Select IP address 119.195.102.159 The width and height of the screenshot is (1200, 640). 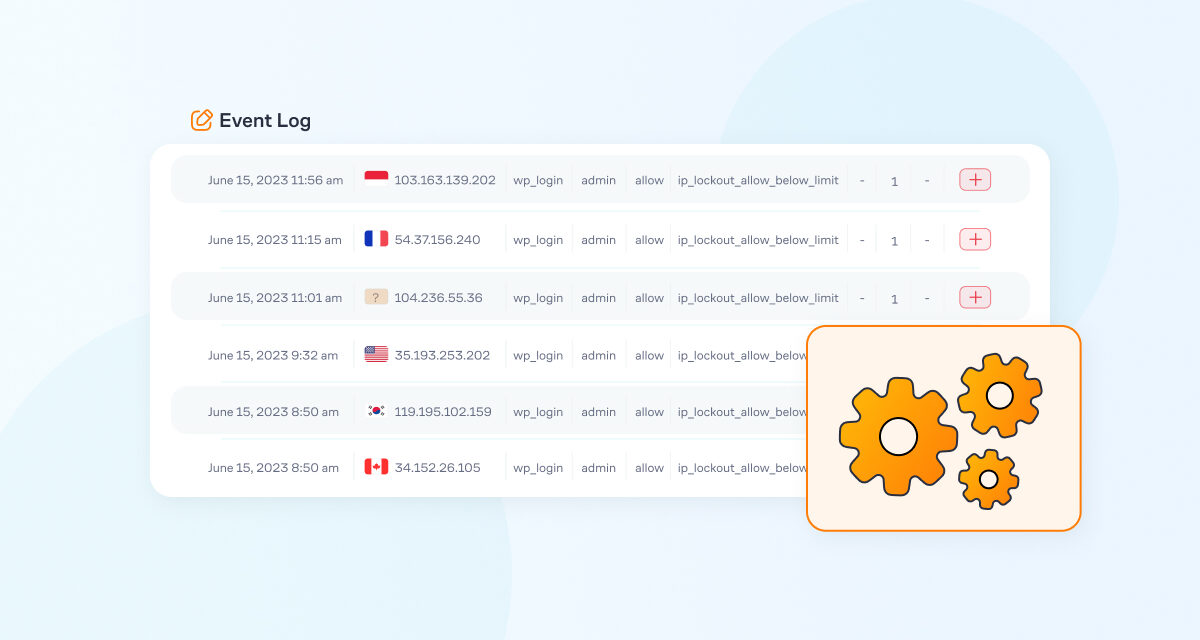(443, 412)
